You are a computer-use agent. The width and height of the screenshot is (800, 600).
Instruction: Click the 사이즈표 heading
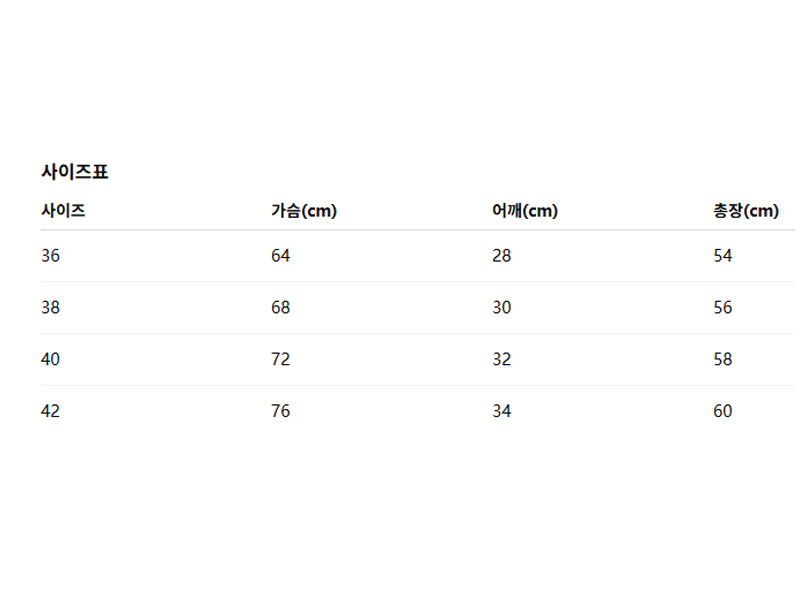click(74, 172)
